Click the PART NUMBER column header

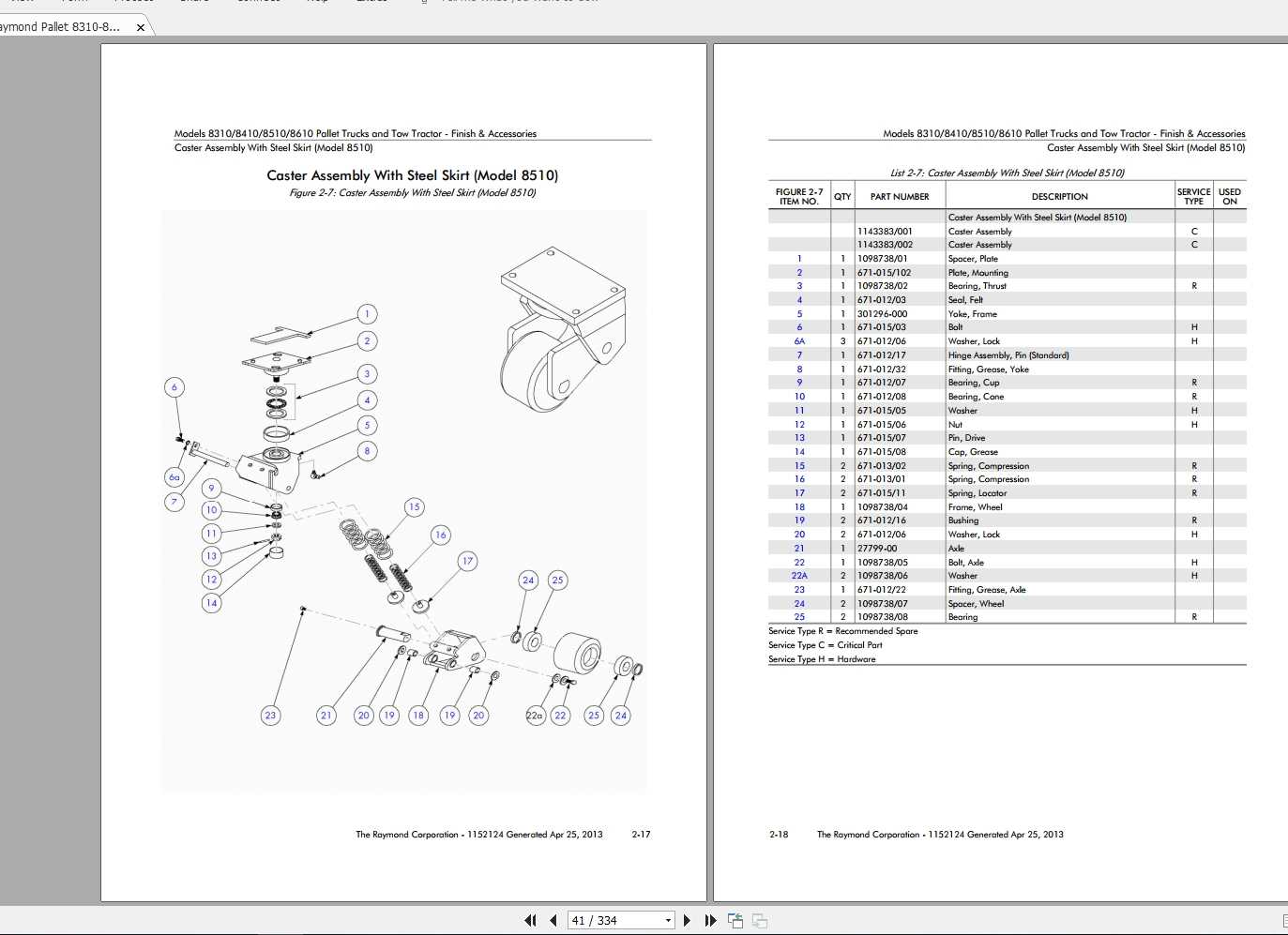[x=900, y=197]
